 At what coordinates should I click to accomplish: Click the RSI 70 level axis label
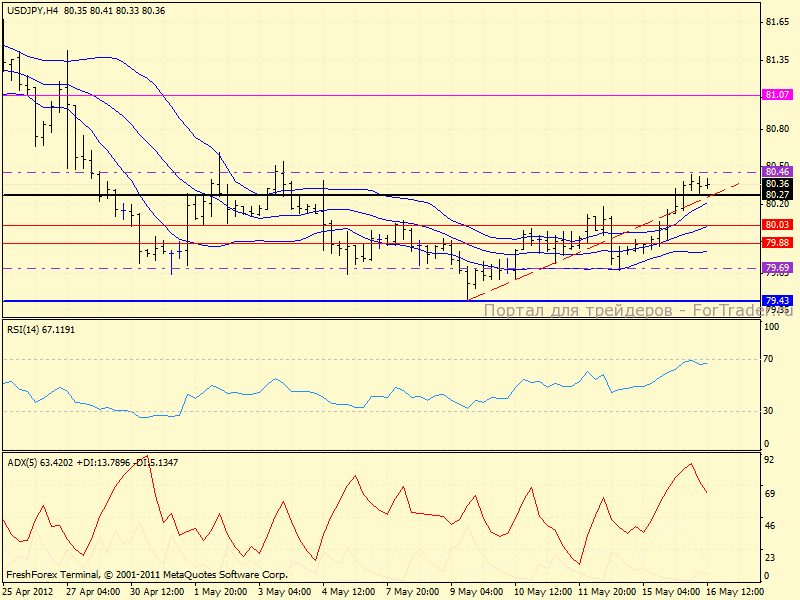click(770, 358)
